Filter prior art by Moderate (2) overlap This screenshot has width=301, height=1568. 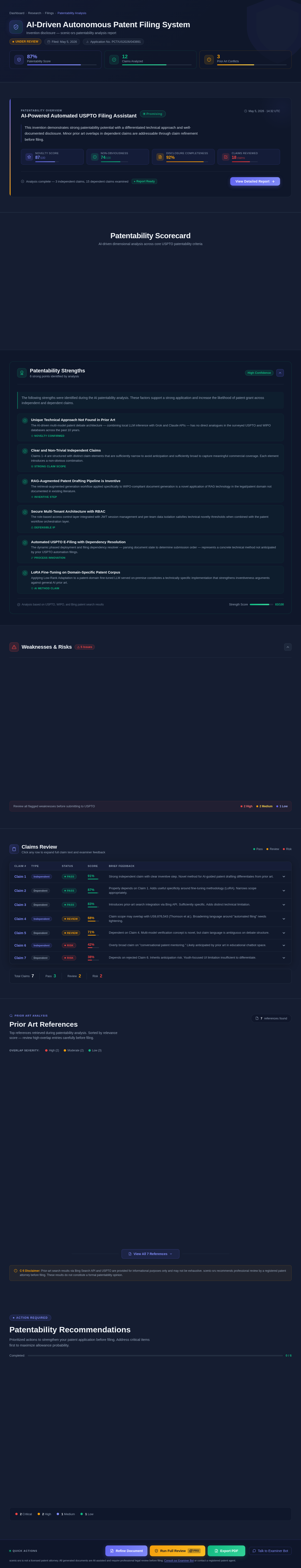(74, 1051)
